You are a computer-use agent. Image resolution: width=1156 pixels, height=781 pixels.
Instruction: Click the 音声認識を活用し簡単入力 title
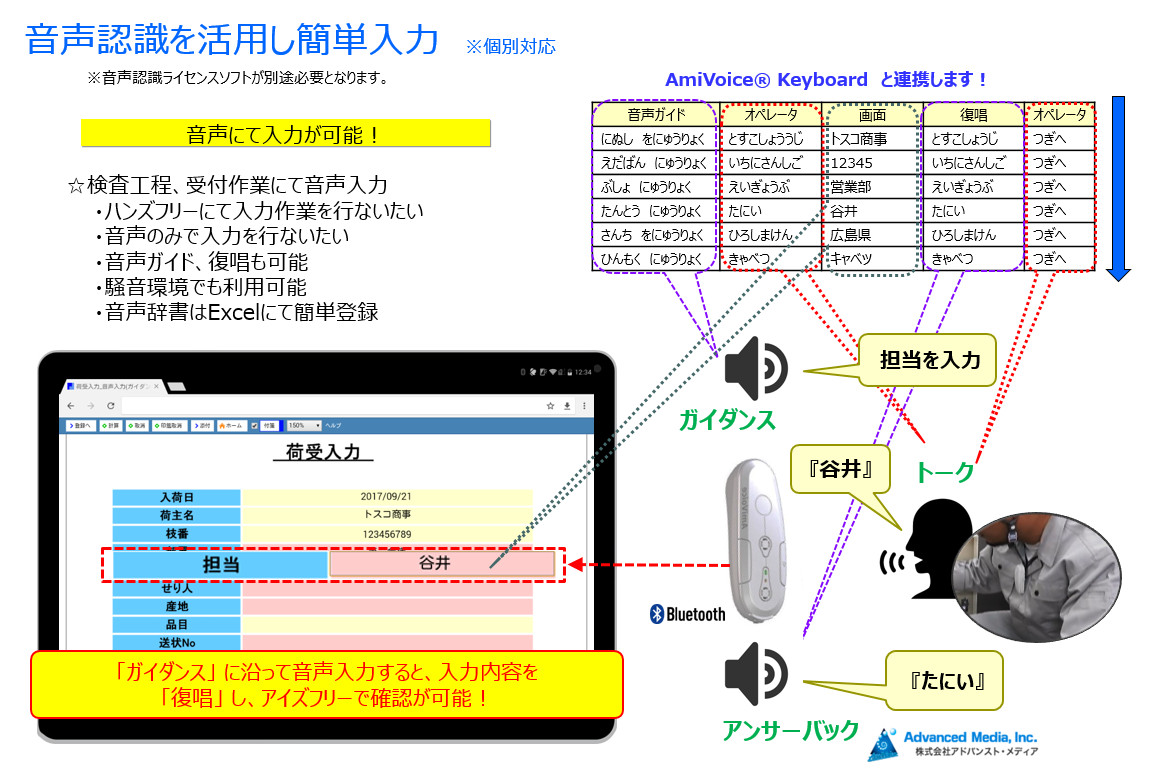(232, 39)
